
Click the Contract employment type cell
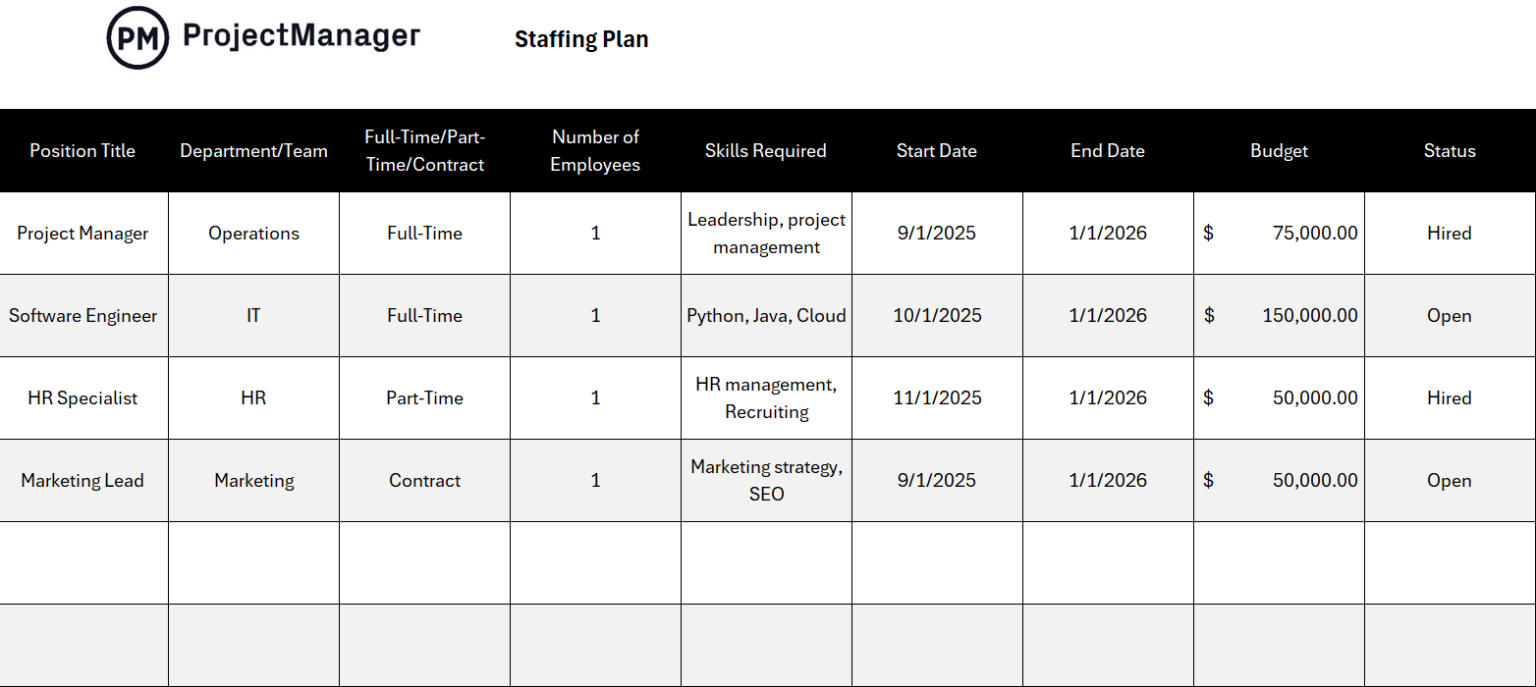click(425, 481)
